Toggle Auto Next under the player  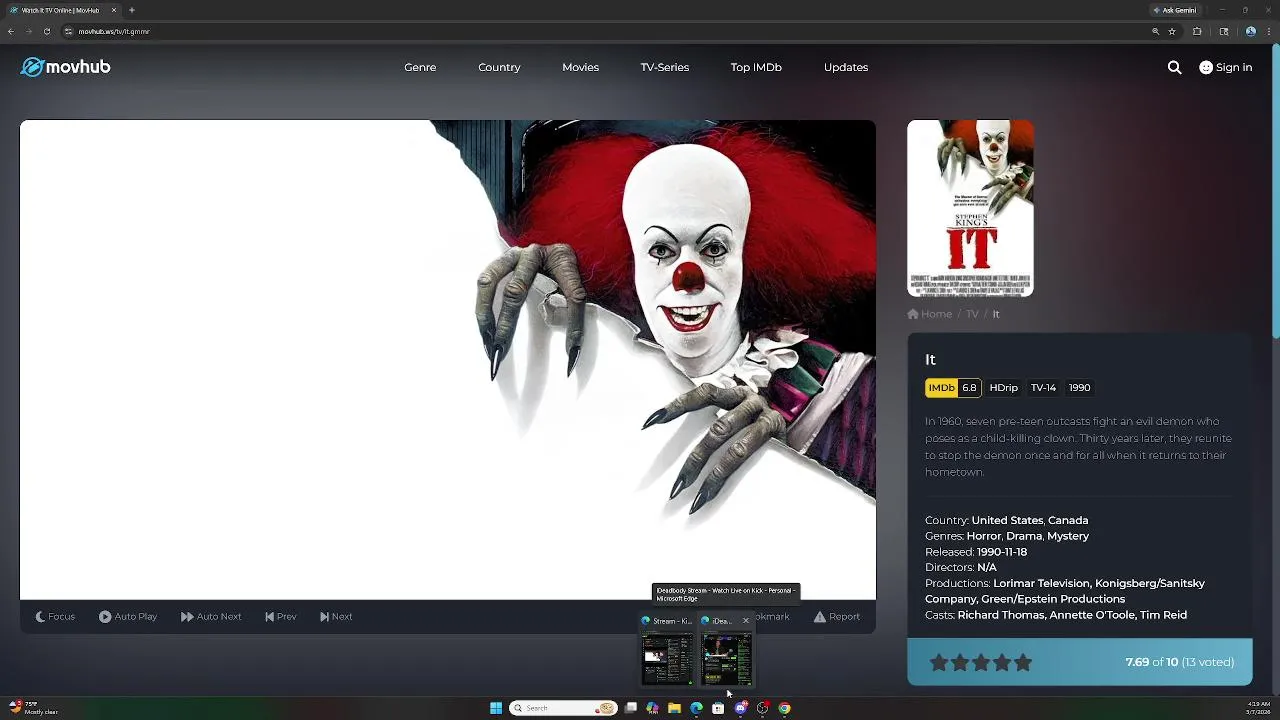(x=211, y=617)
